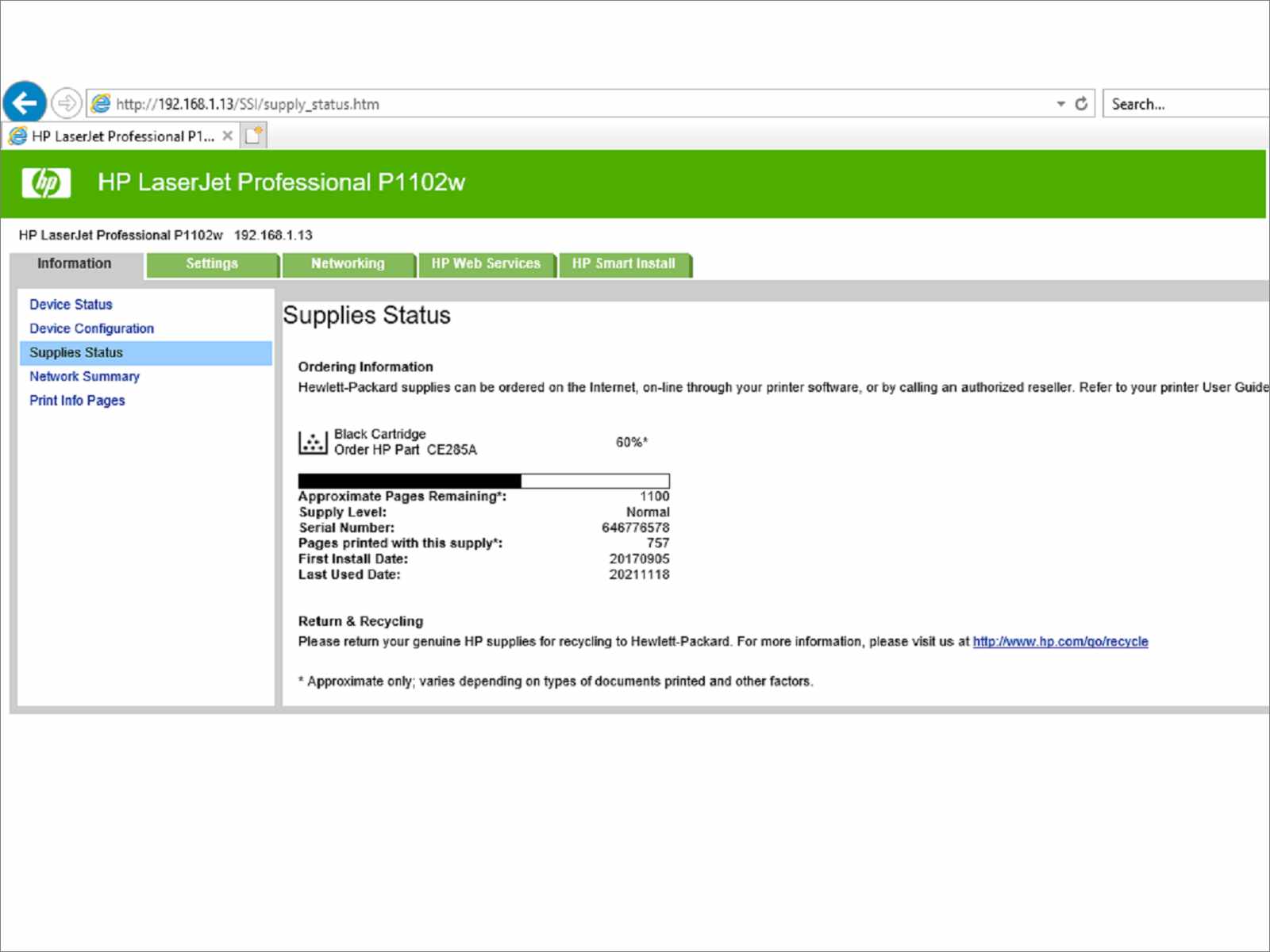This screenshot has height=952, width=1270.
Task: Click the black cartridge toner icon
Action: pos(313,442)
